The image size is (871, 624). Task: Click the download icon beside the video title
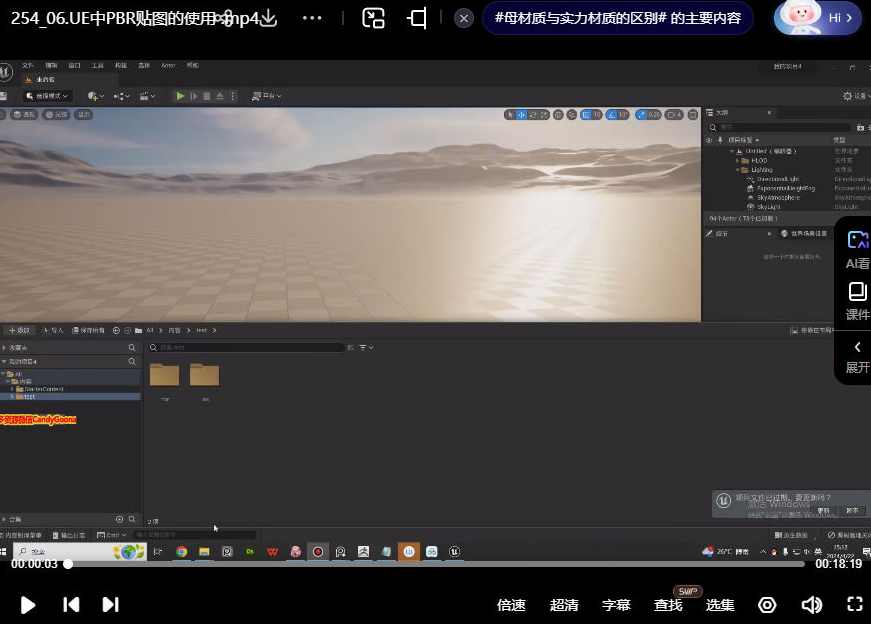point(267,17)
